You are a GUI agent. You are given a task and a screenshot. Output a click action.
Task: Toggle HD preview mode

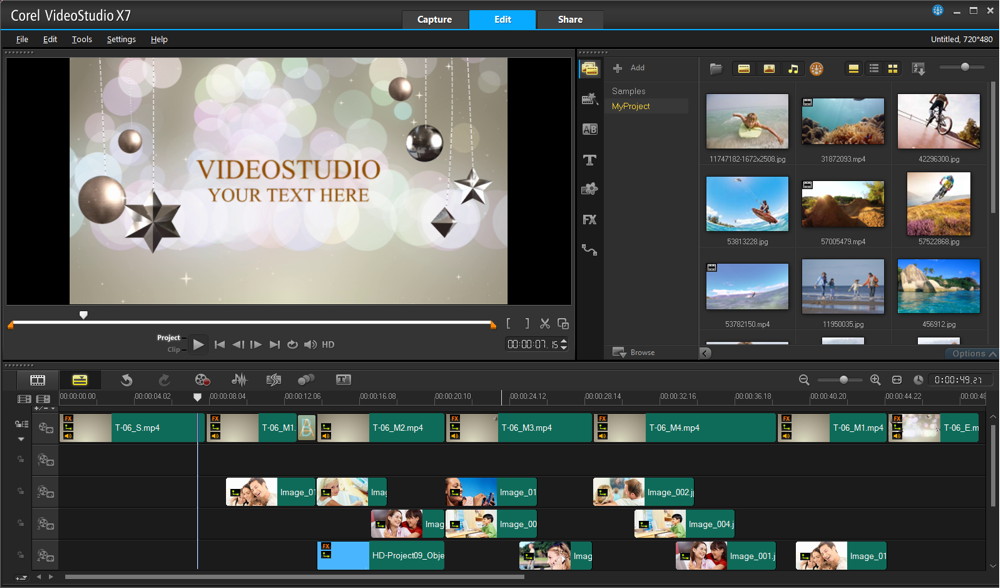tap(328, 344)
